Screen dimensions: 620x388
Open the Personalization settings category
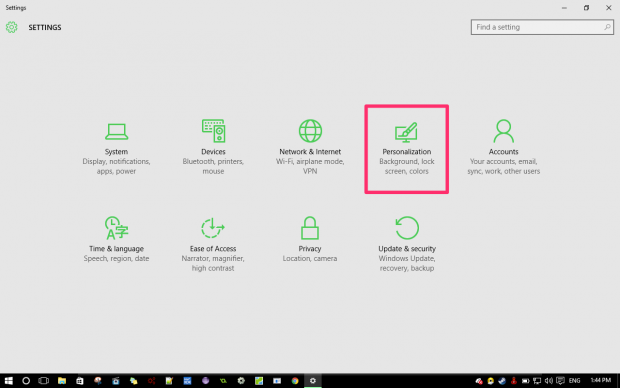406,149
